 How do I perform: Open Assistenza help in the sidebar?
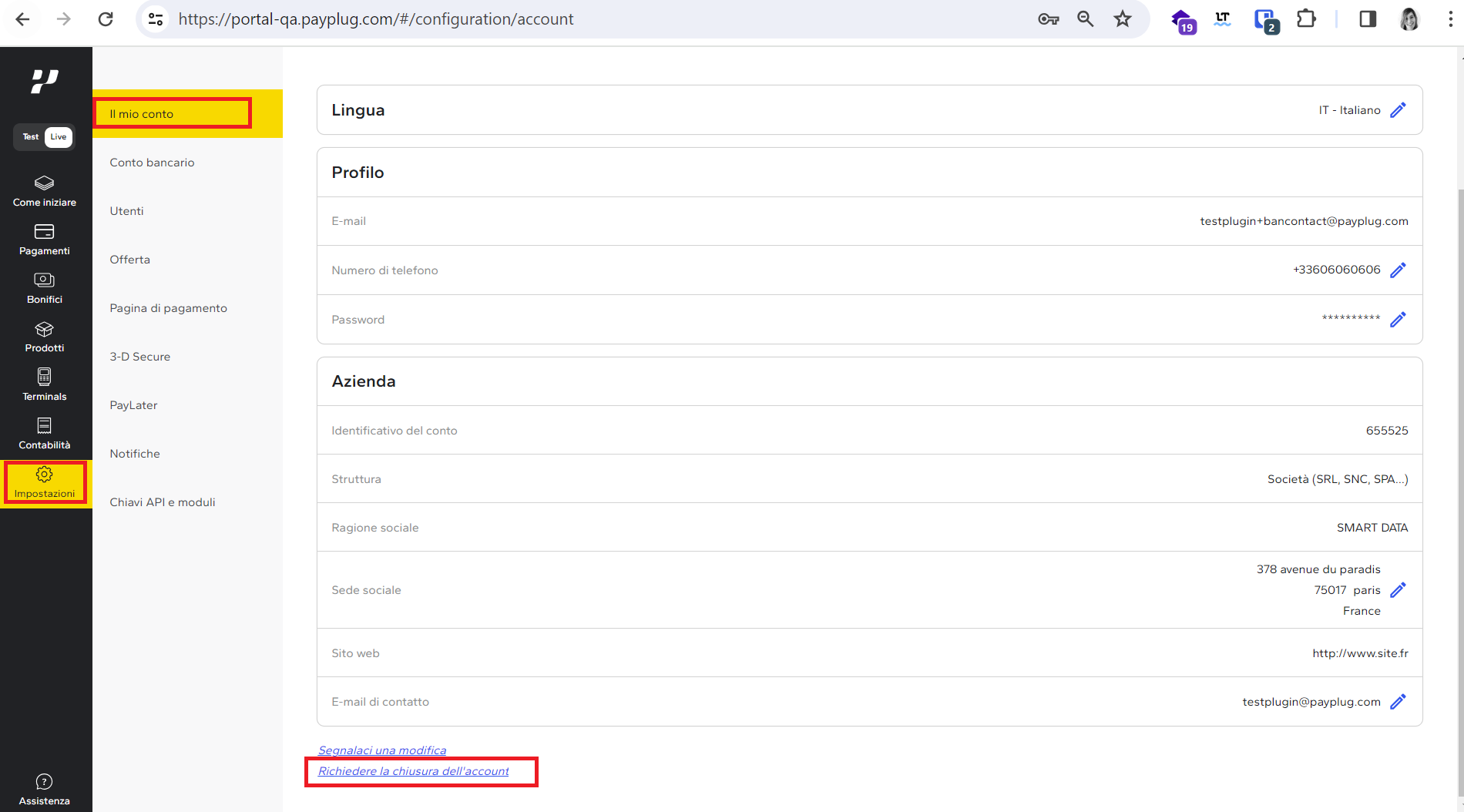point(45,790)
